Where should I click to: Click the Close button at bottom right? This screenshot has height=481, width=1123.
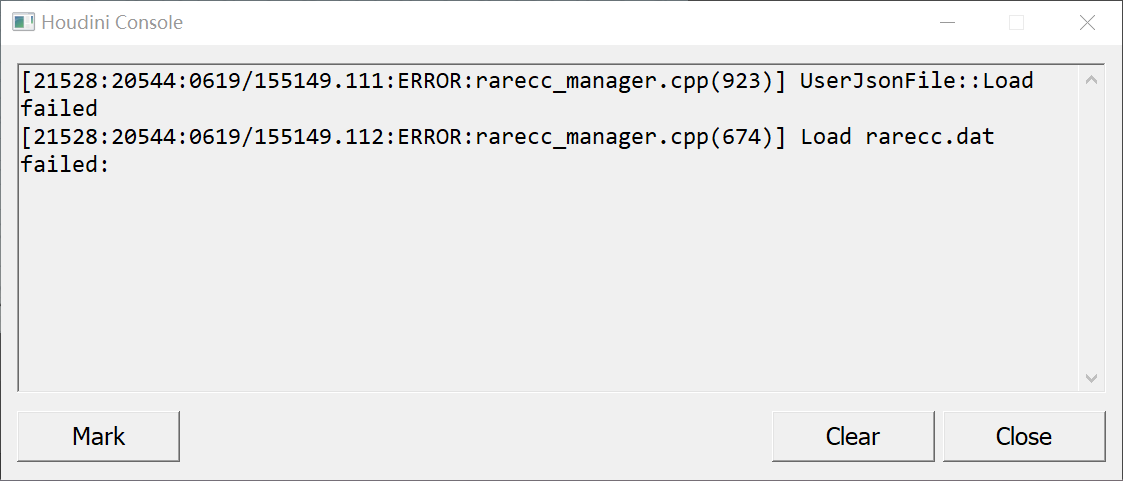pyautogui.click(x=1023, y=436)
